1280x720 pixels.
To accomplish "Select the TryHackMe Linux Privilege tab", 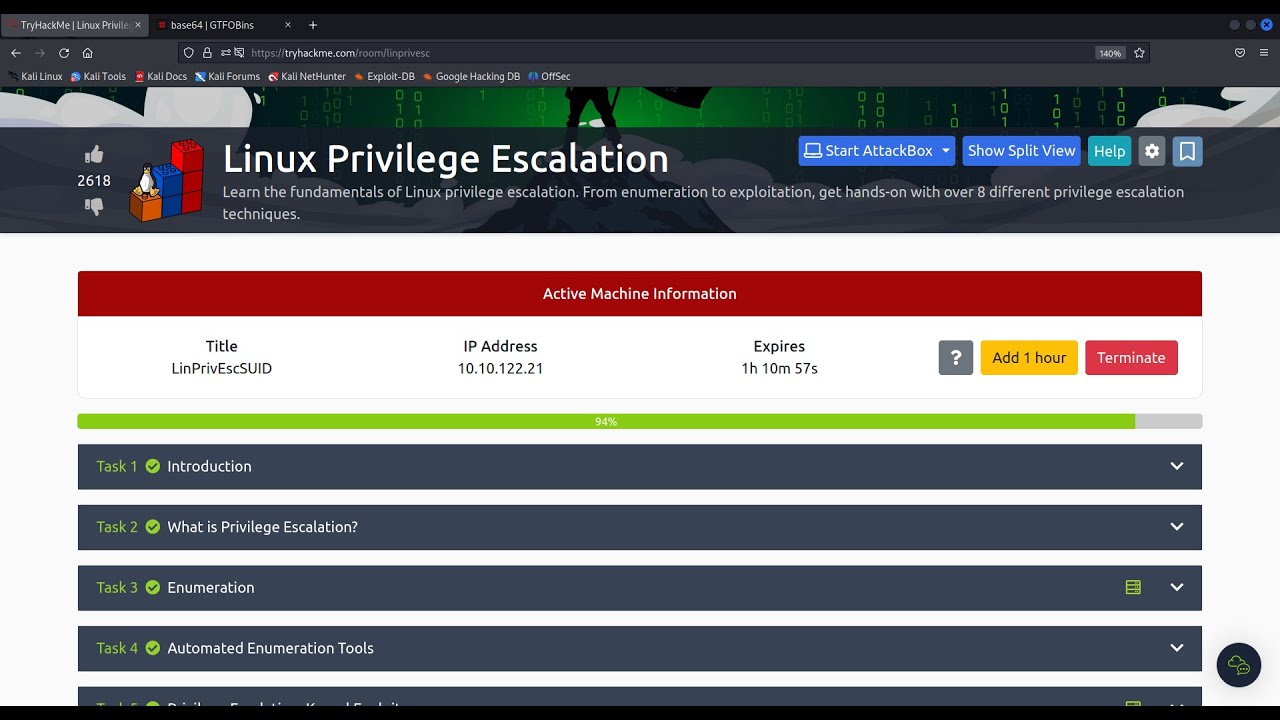I will tap(75, 25).
